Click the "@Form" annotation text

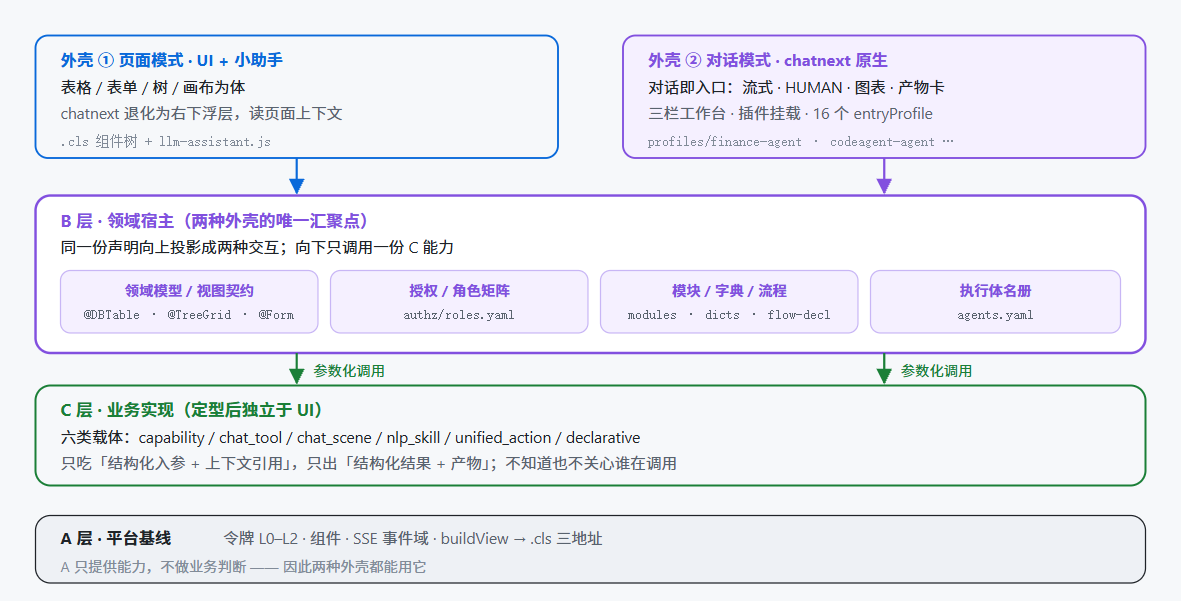click(276, 315)
